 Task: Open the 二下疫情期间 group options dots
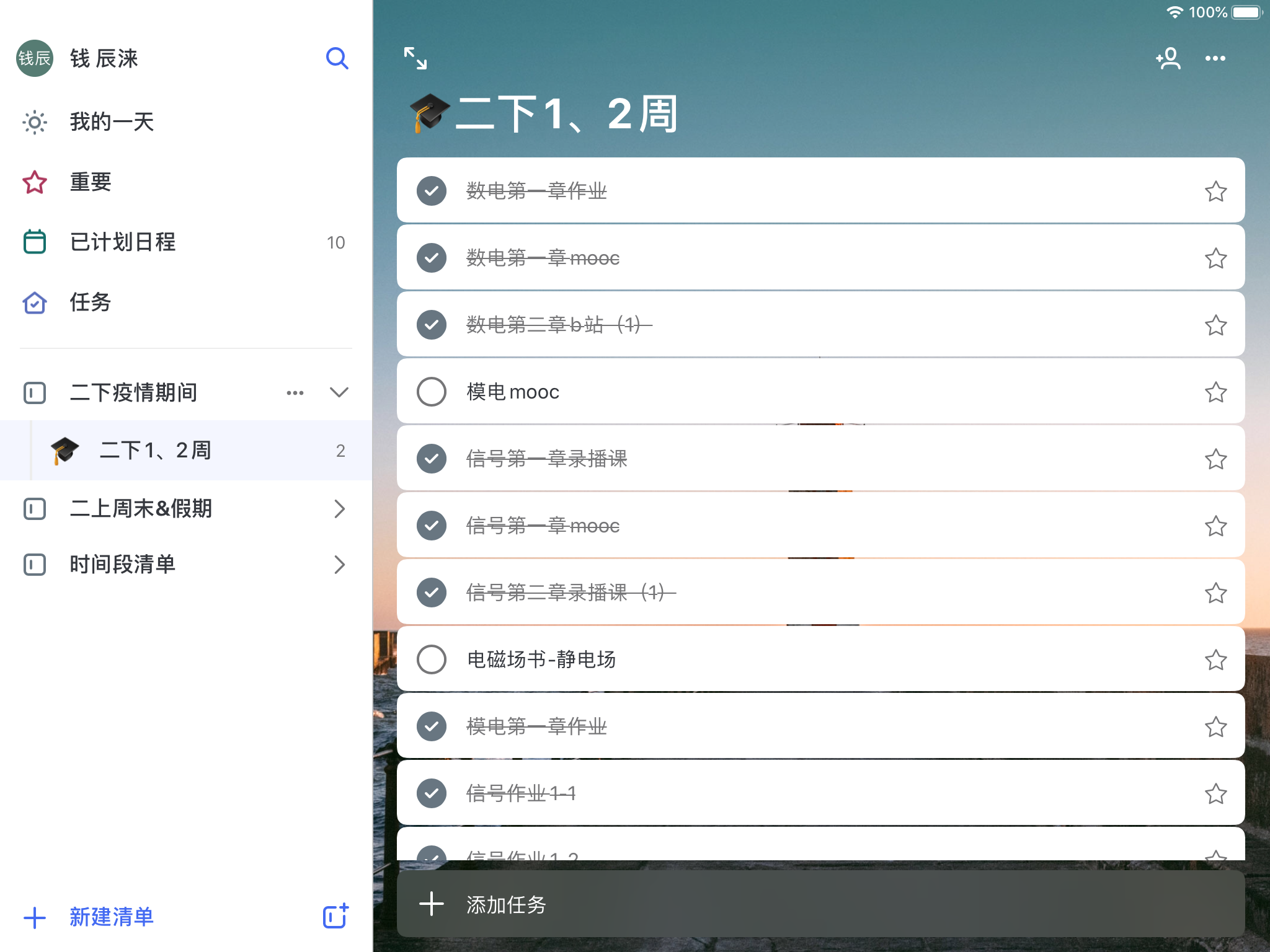pyautogui.click(x=295, y=393)
